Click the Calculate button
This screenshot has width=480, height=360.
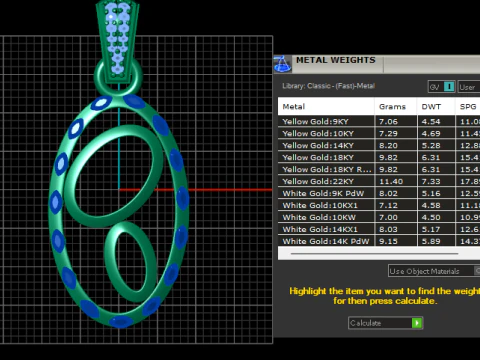point(385,323)
